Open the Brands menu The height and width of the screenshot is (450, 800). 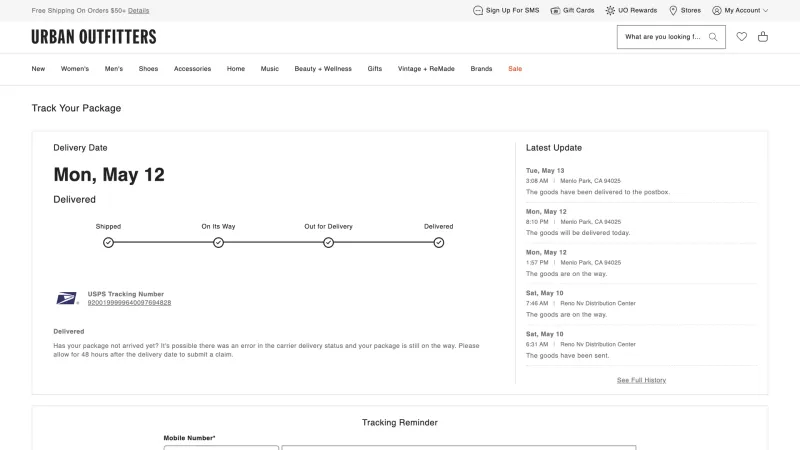tap(481, 68)
